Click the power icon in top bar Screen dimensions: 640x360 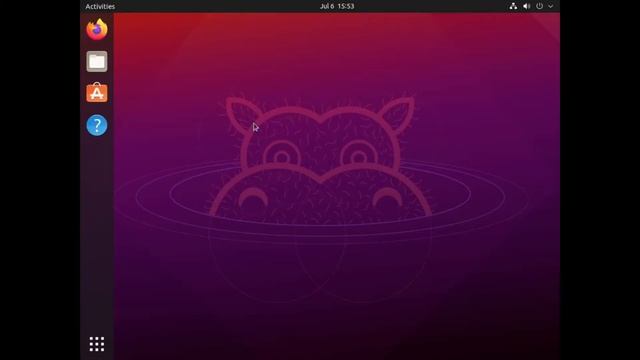(540, 6)
